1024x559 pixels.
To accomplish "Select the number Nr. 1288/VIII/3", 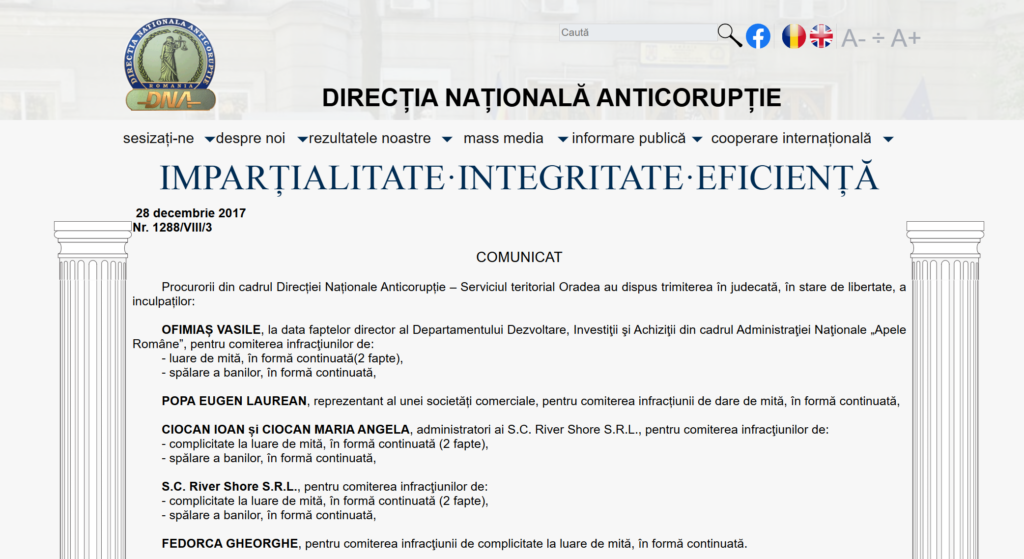I will click(172, 227).
